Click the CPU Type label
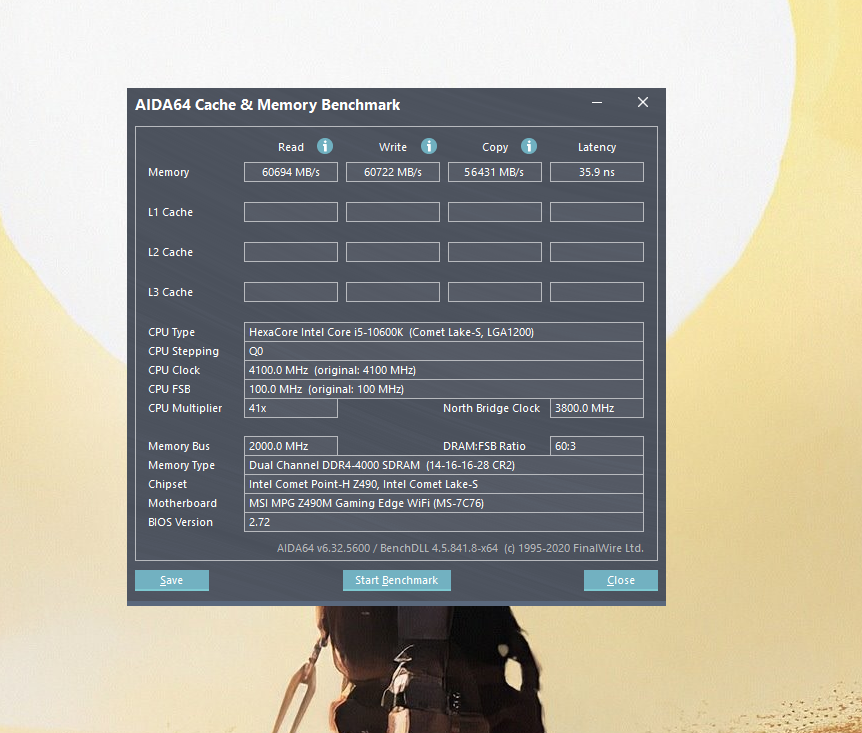 click(172, 332)
